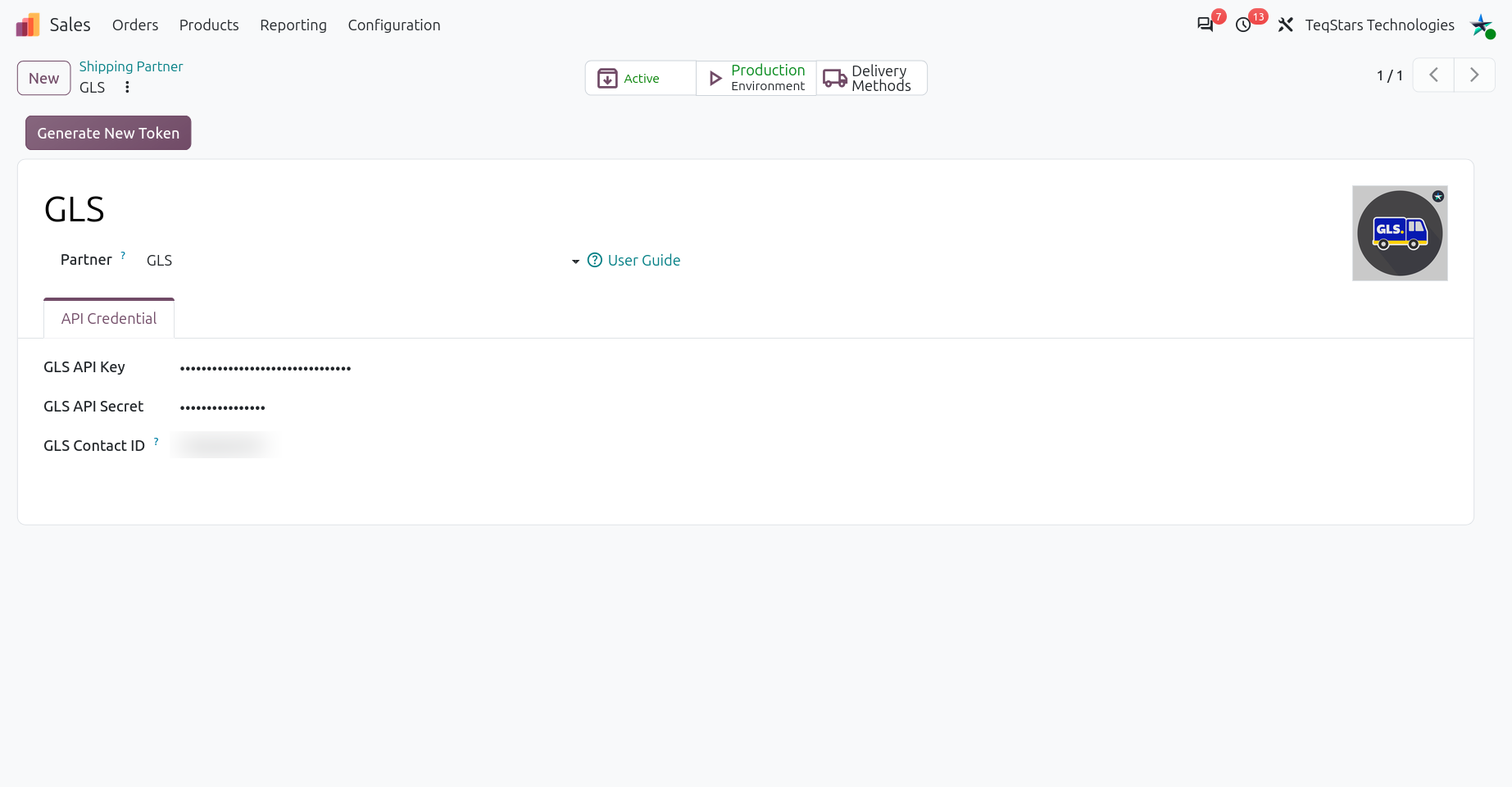1512x787 pixels.
Task: Click the 1 / 1 pager counter
Action: pos(1390,75)
